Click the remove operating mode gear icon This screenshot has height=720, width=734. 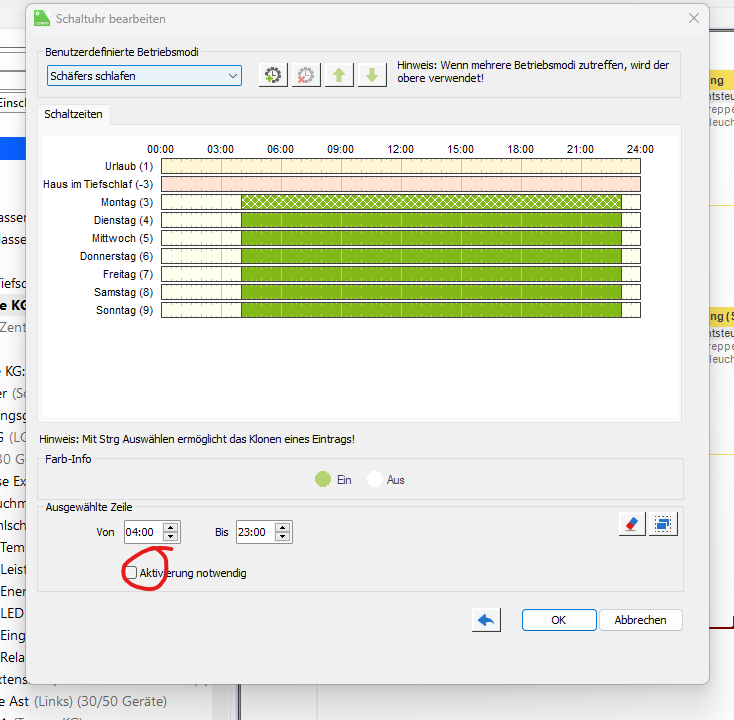coord(306,75)
